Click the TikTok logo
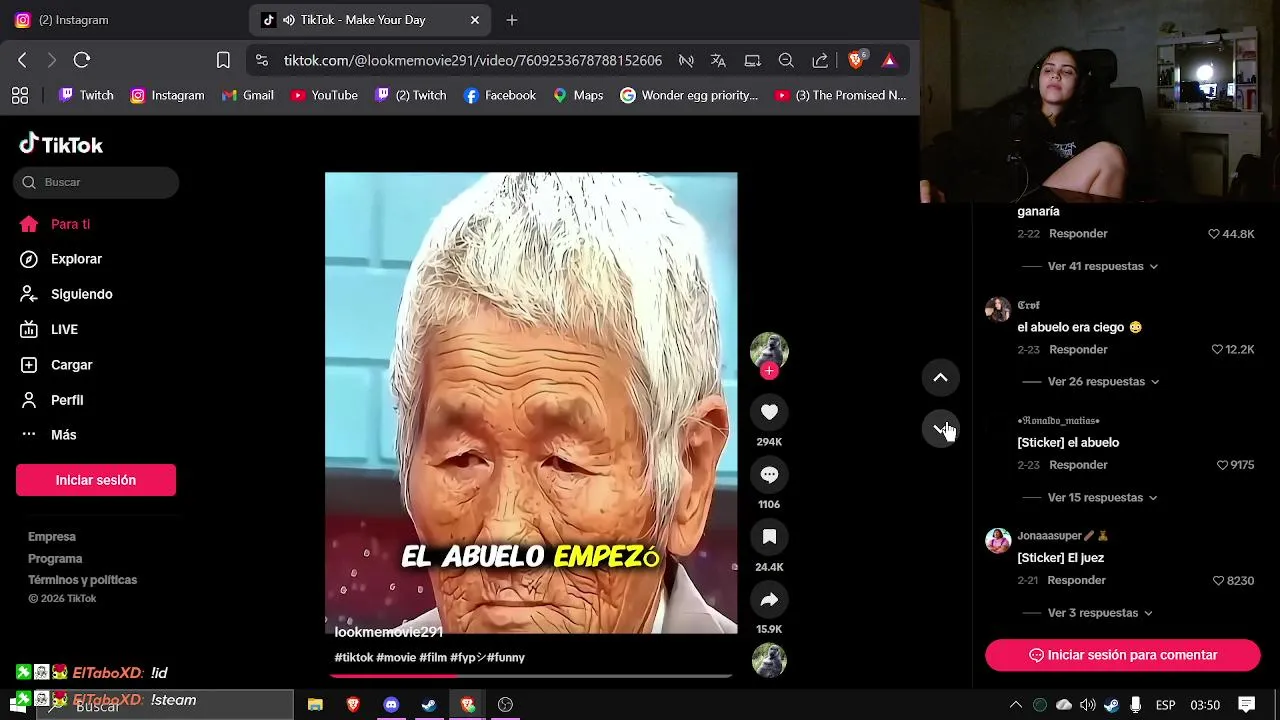Image resolution: width=1280 pixels, height=720 pixels. tap(61, 145)
